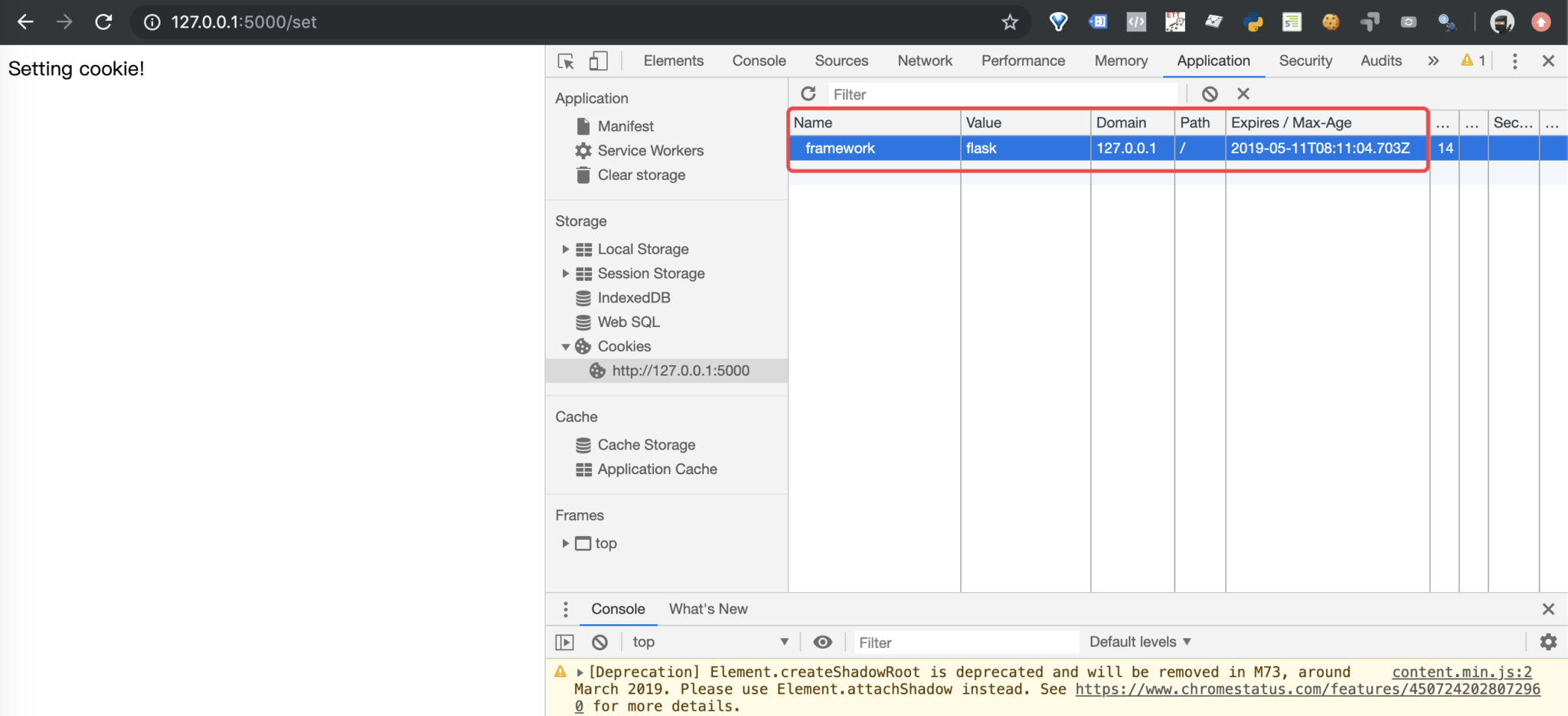Open the blue gem extension icon
This screenshot has height=716, width=1568.
1058,22
